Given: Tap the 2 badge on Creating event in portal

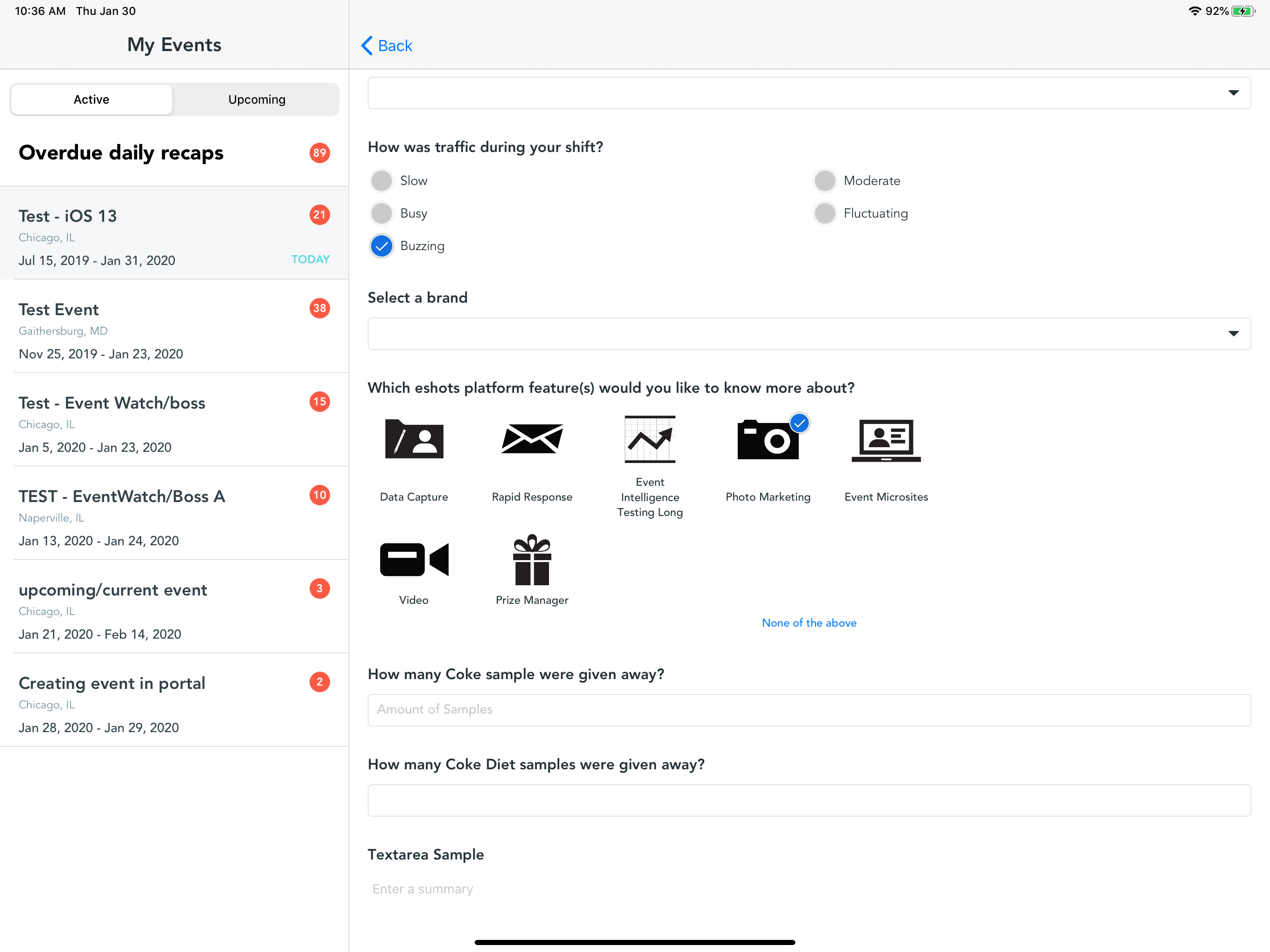Looking at the screenshot, I should pyautogui.click(x=320, y=682).
